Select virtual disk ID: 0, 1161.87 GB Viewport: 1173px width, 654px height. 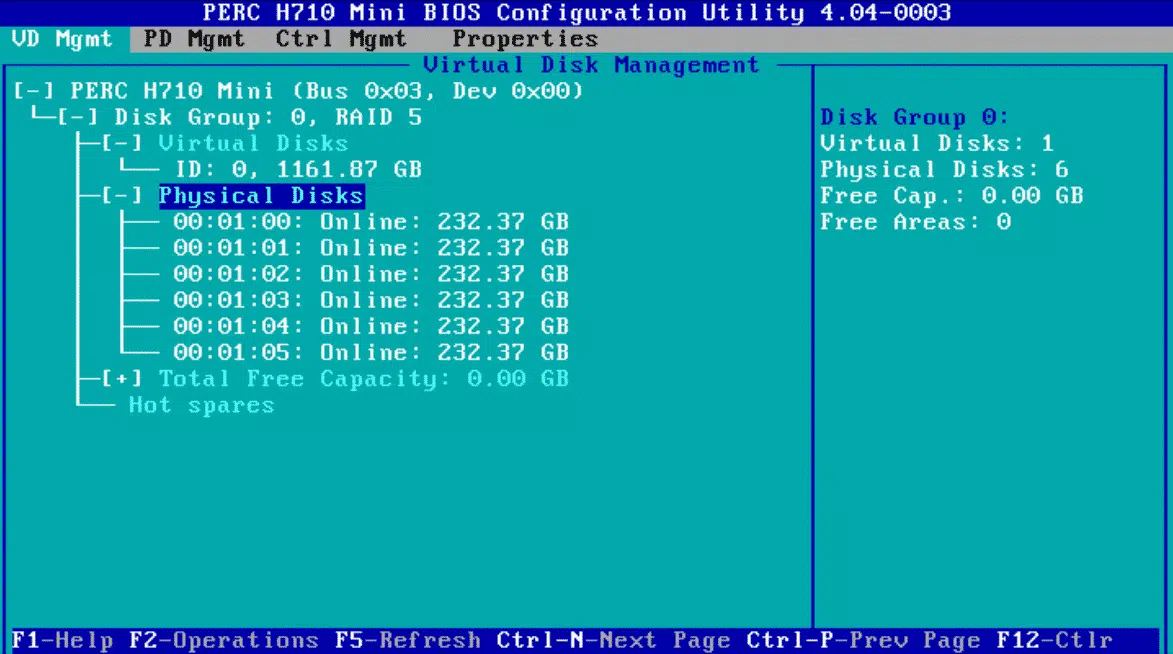298,170
